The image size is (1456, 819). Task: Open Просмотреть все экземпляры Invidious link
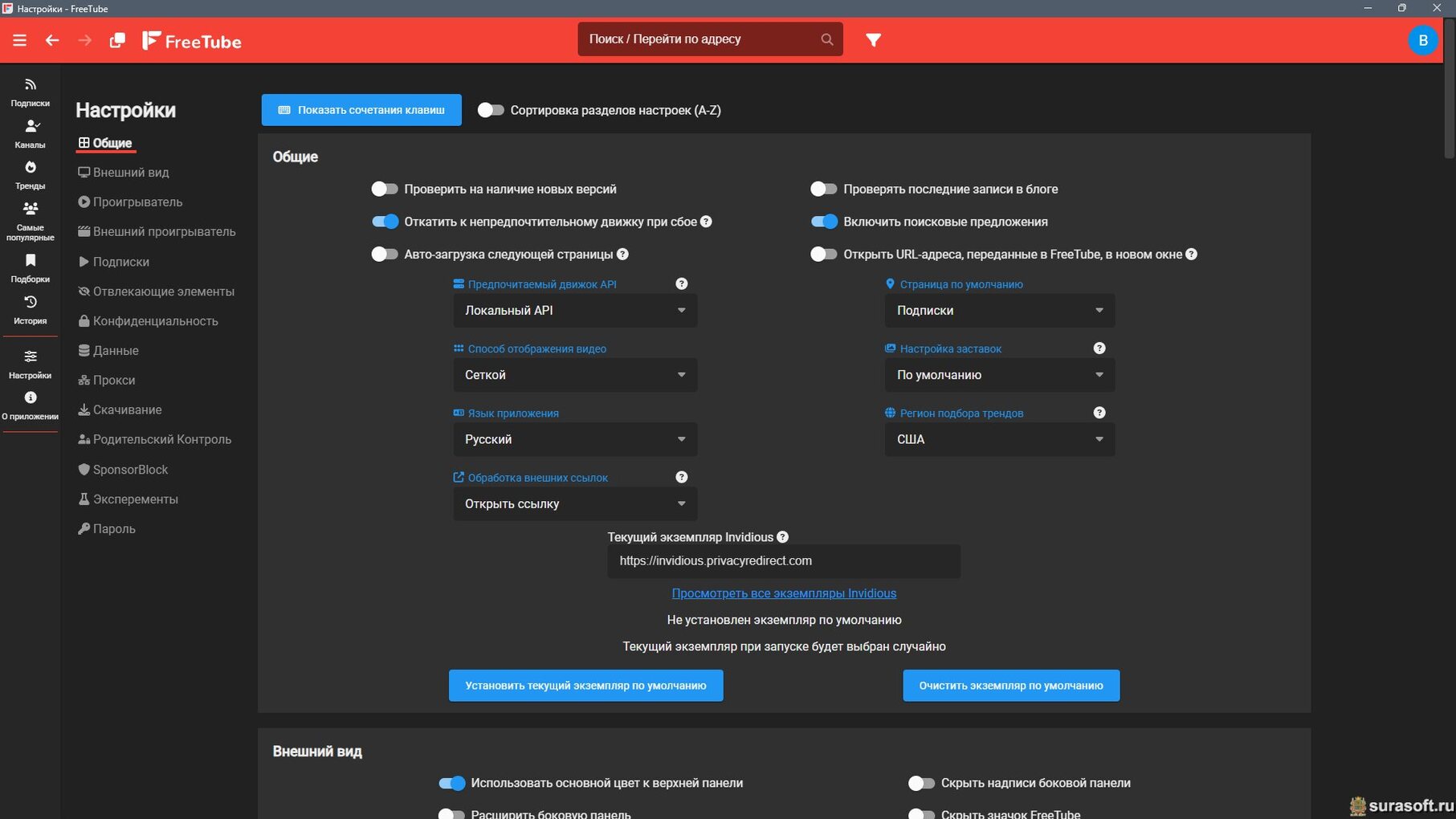784,593
